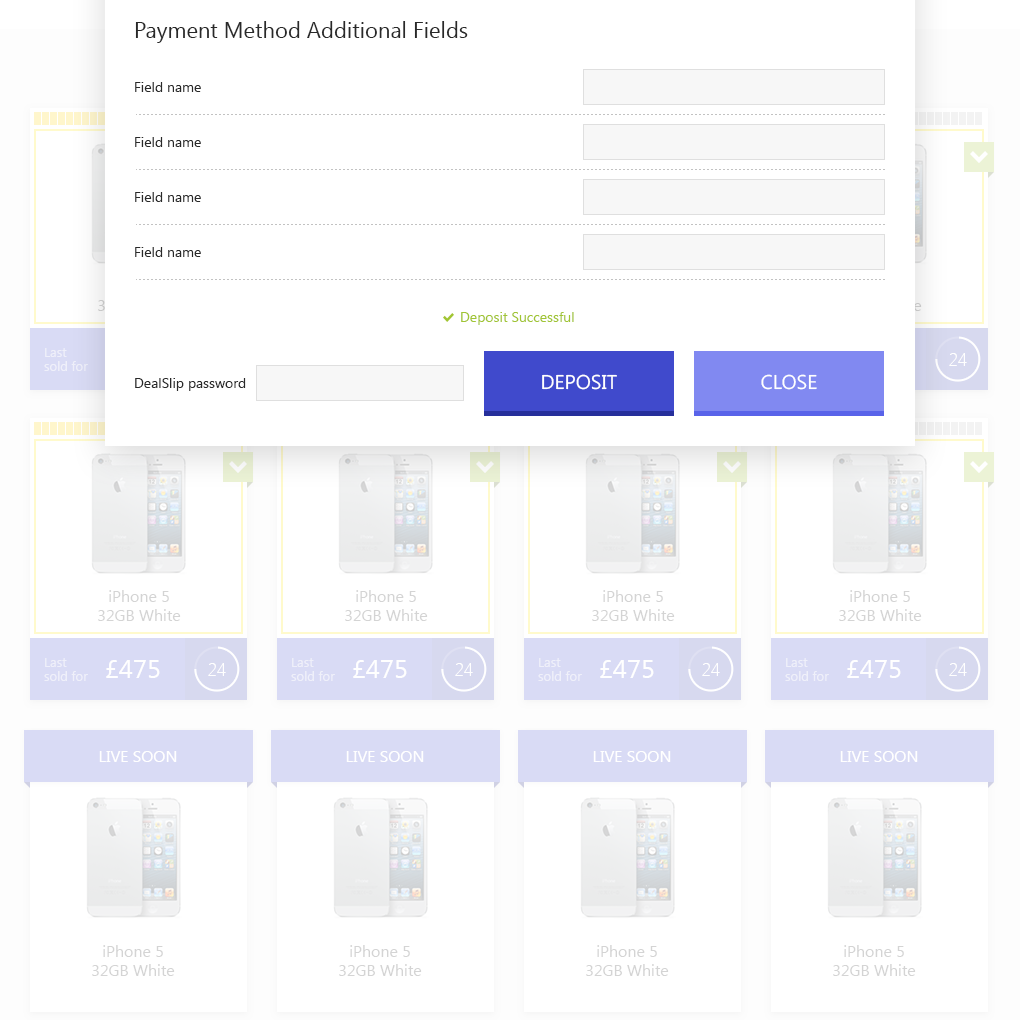Open iPhone thumbnail under rightmost LIVE SOON banner

click(874, 857)
